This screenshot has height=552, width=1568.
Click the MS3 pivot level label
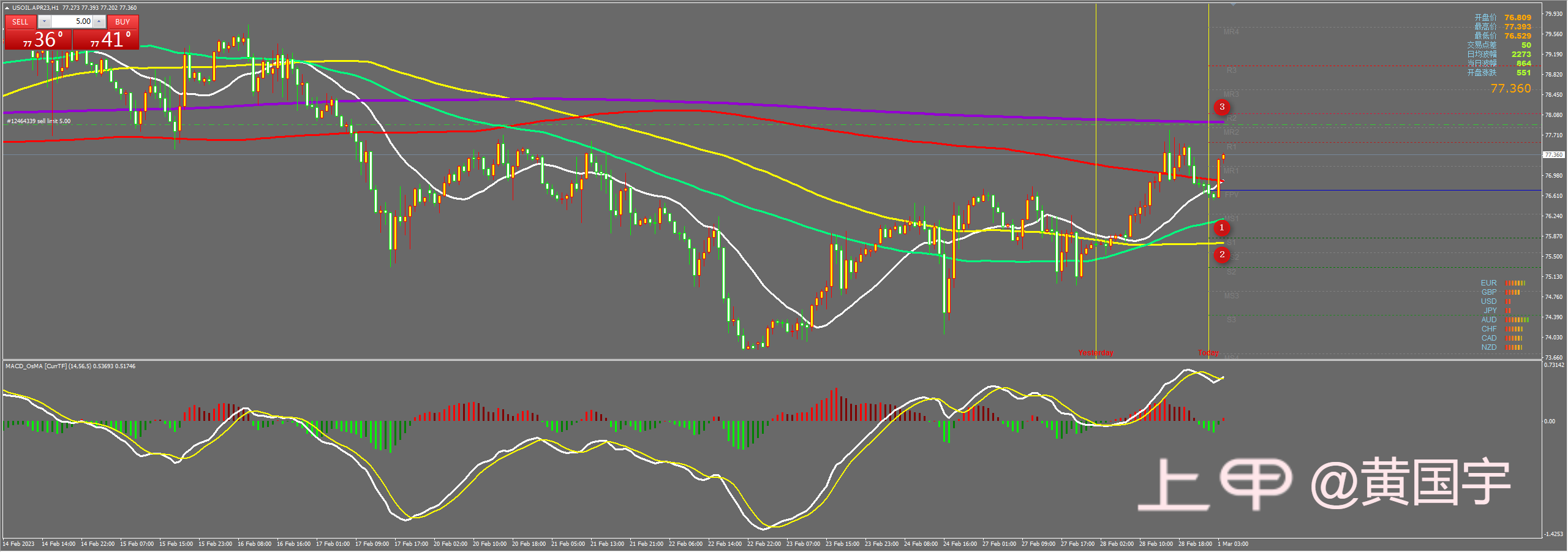point(1231,296)
